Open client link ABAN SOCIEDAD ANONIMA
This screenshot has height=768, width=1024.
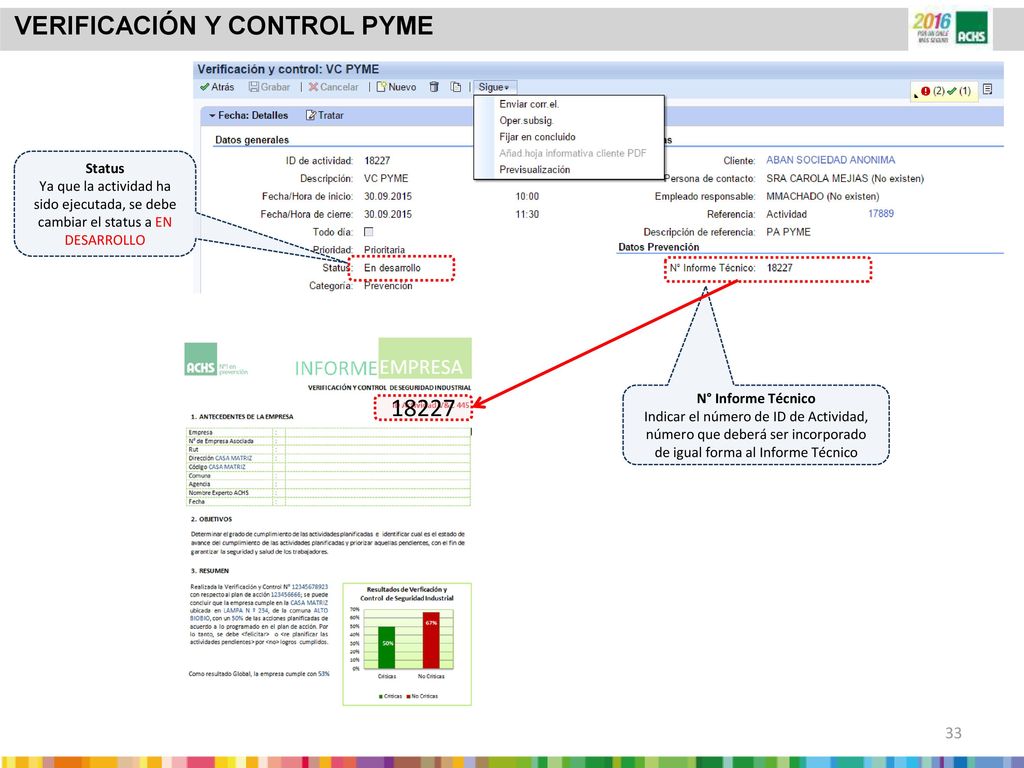tap(831, 160)
